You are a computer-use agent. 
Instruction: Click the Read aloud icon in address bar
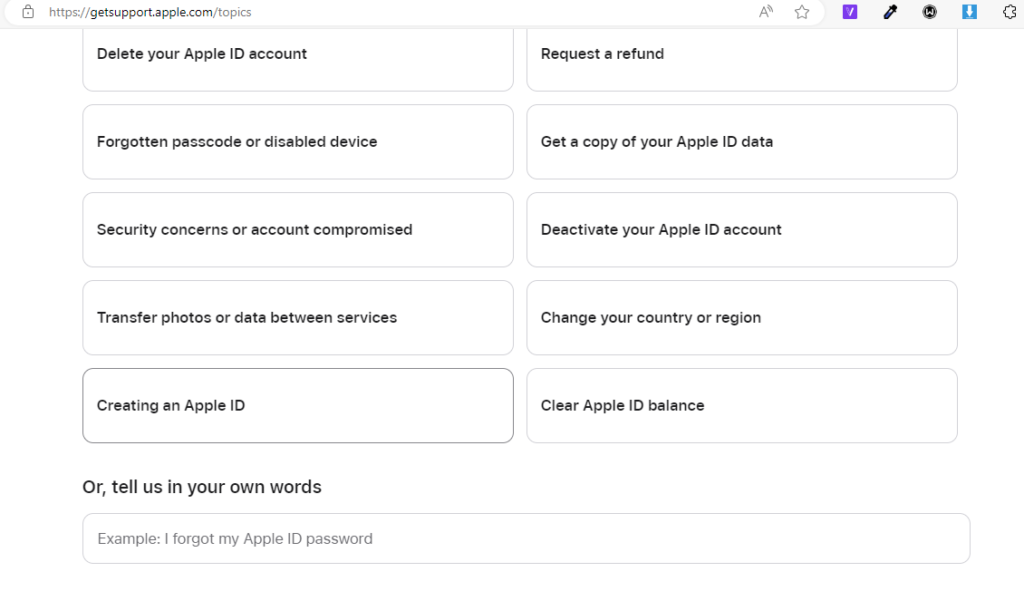(x=765, y=12)
